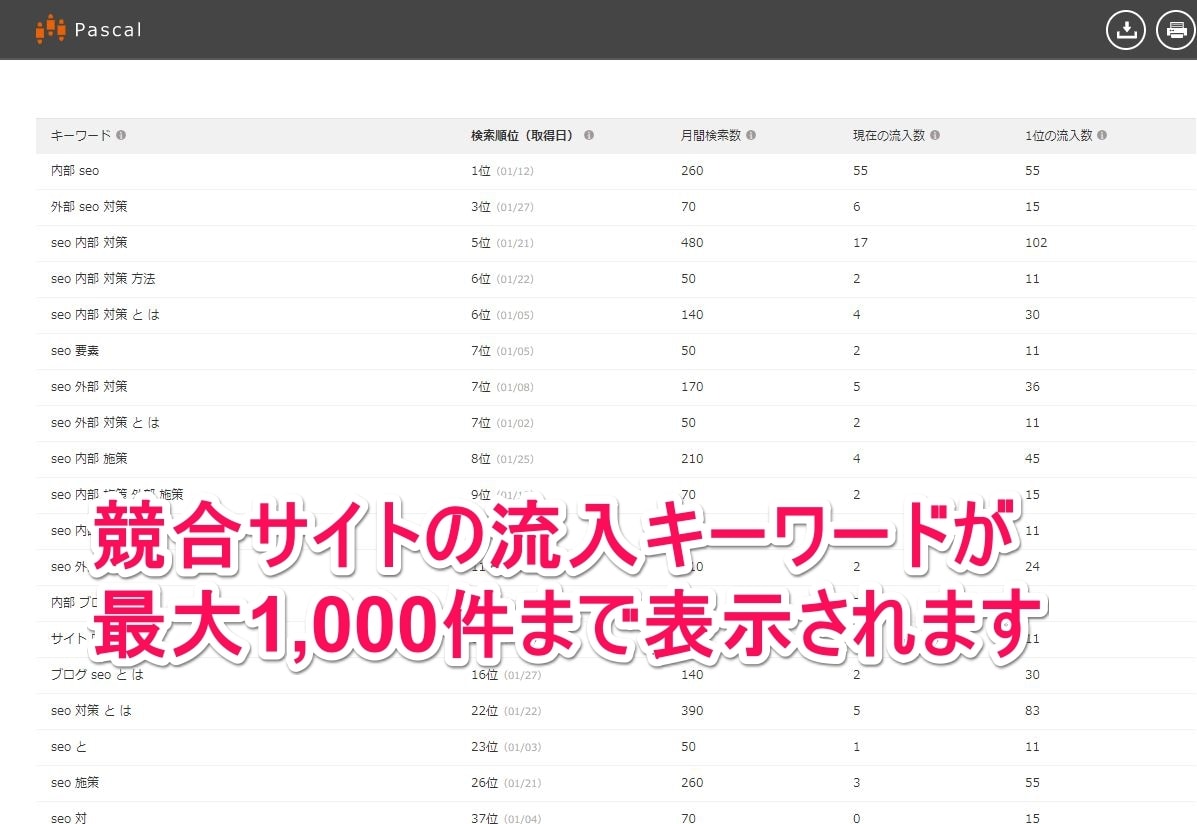Select keyword row 外部 seo 対策

point(616,207)
